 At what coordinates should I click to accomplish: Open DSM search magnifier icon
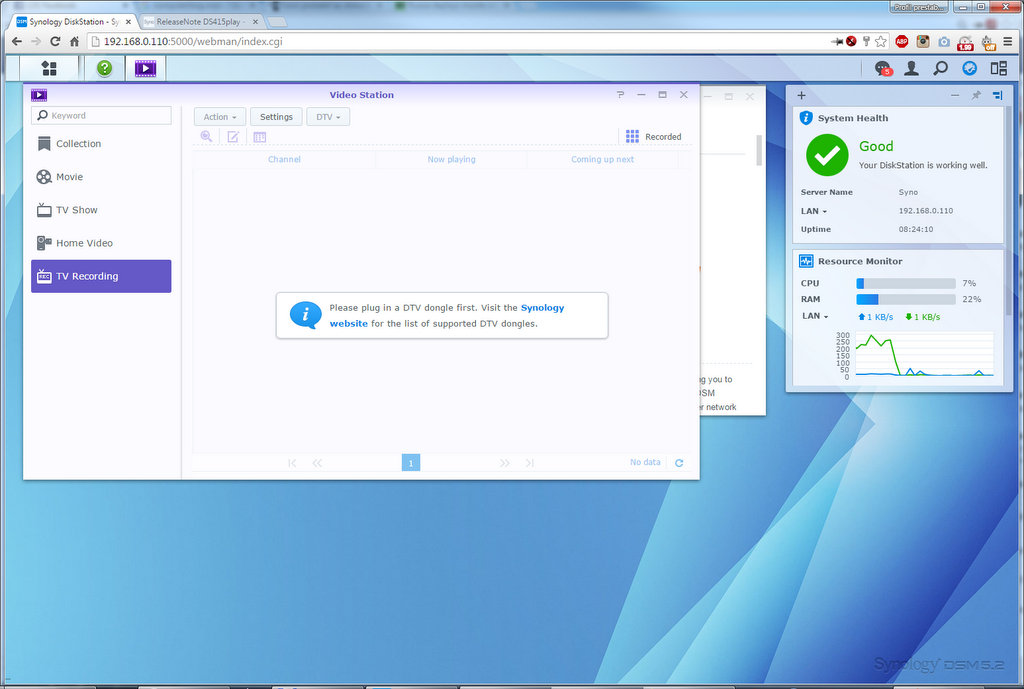pos(940,68)
